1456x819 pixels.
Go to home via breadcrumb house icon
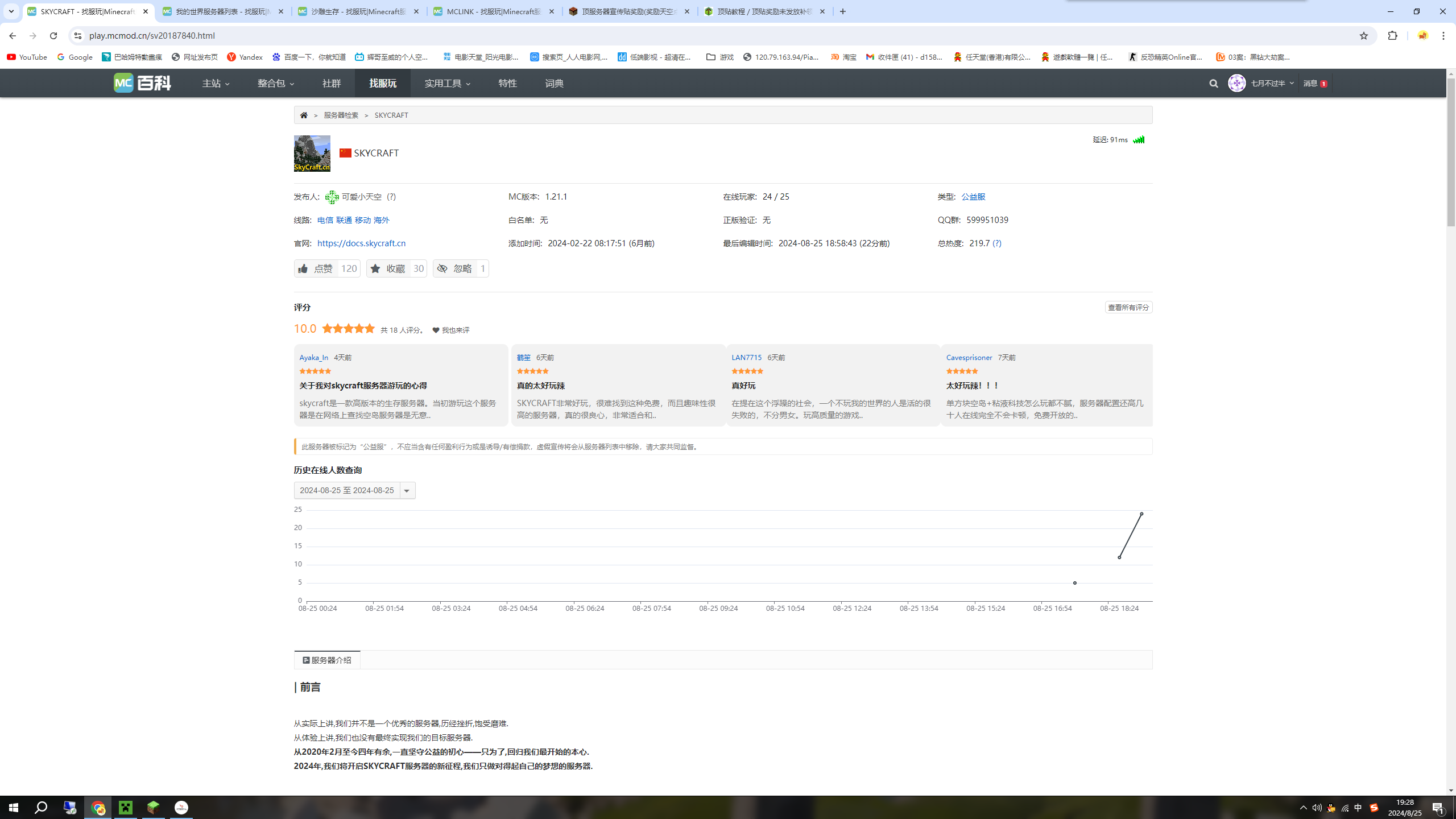[x=304, y=115]
